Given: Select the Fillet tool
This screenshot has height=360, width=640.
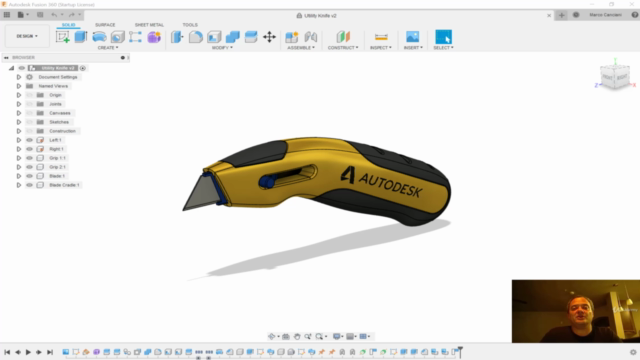Looking at the screenshot, I should [196, 37].
